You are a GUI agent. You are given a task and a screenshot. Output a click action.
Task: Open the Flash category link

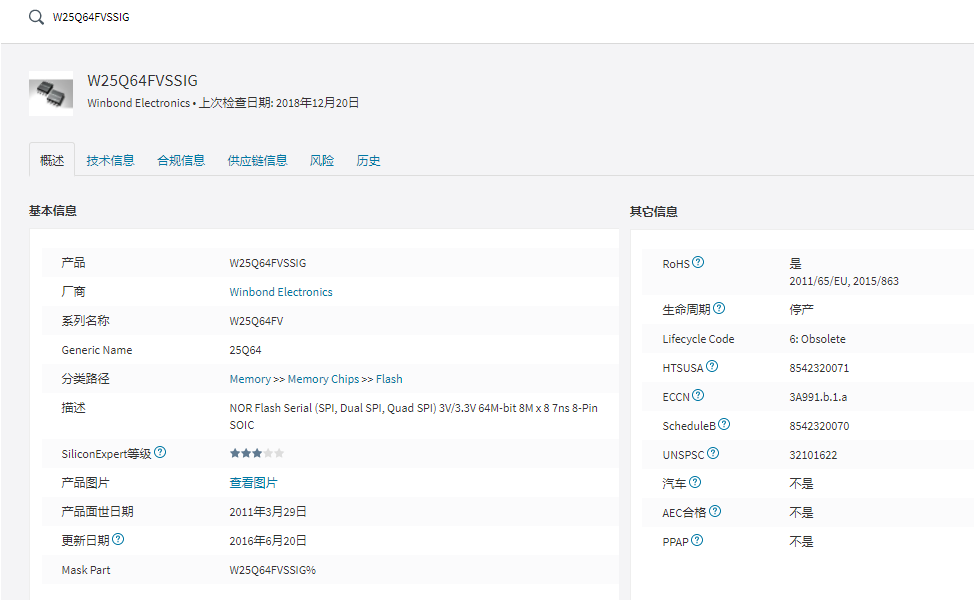tap(389, 379)
